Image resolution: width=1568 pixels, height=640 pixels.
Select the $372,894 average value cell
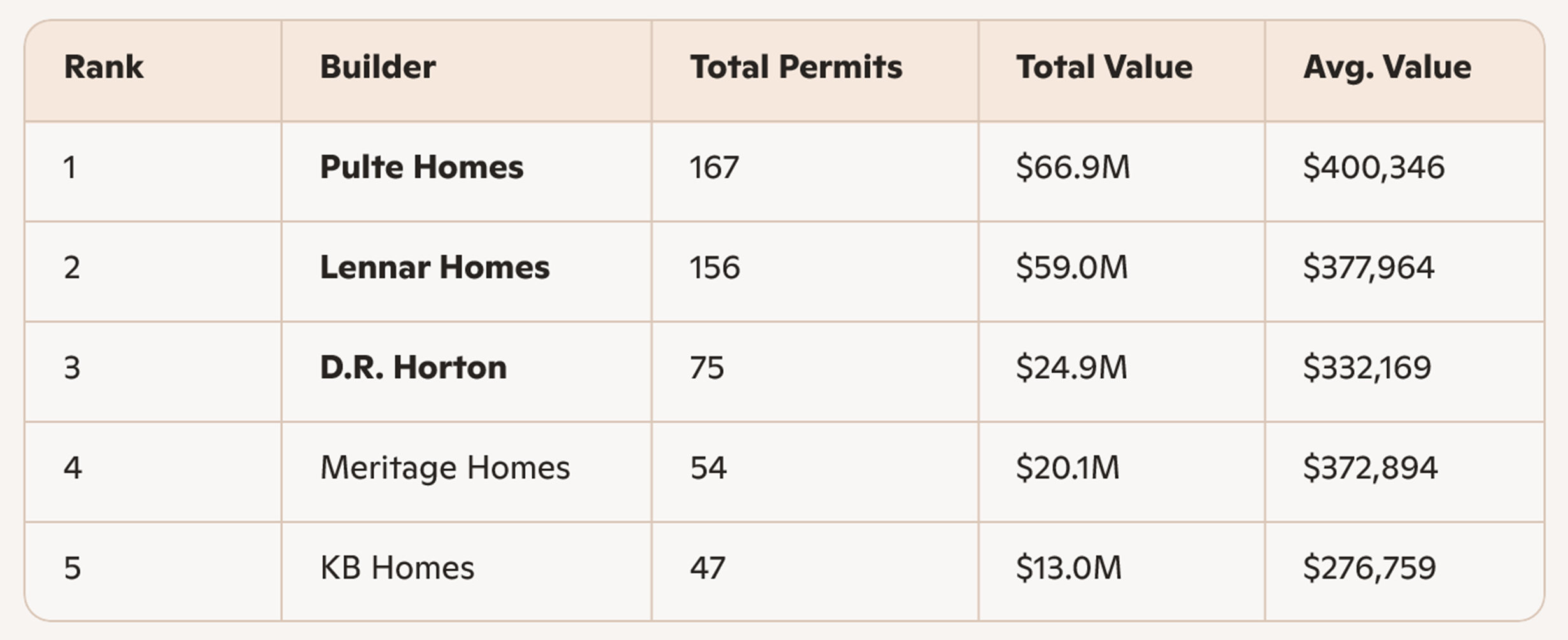point(1369,468)
